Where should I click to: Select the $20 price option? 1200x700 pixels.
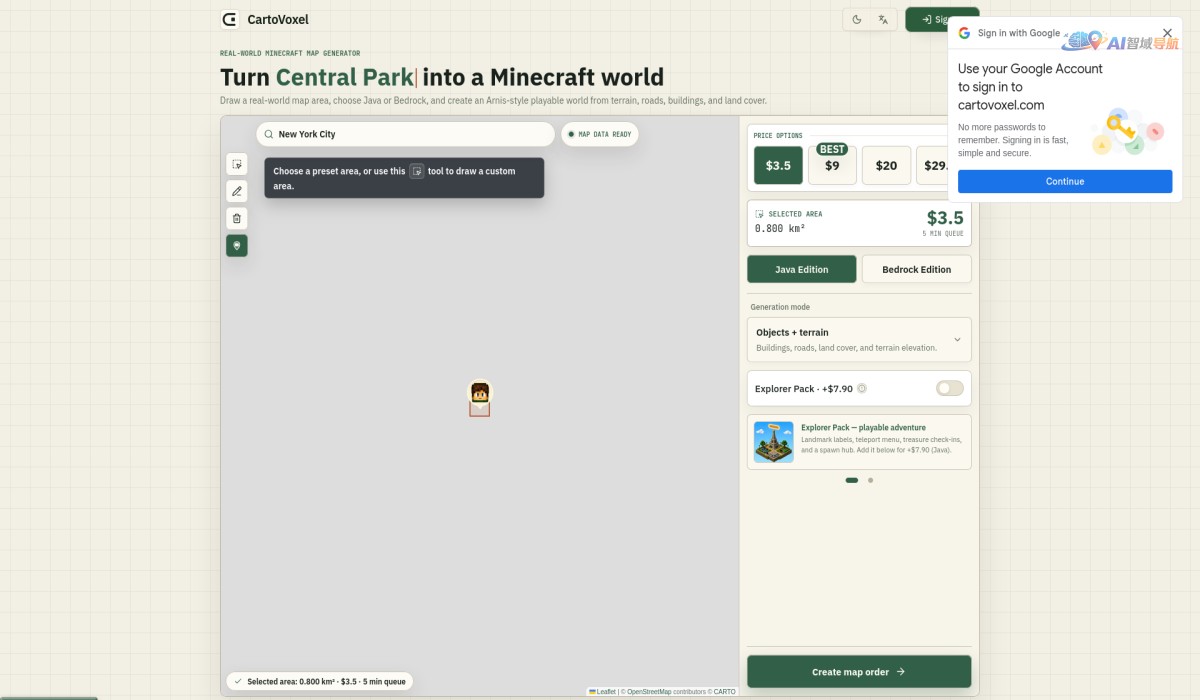pos(886,165)
